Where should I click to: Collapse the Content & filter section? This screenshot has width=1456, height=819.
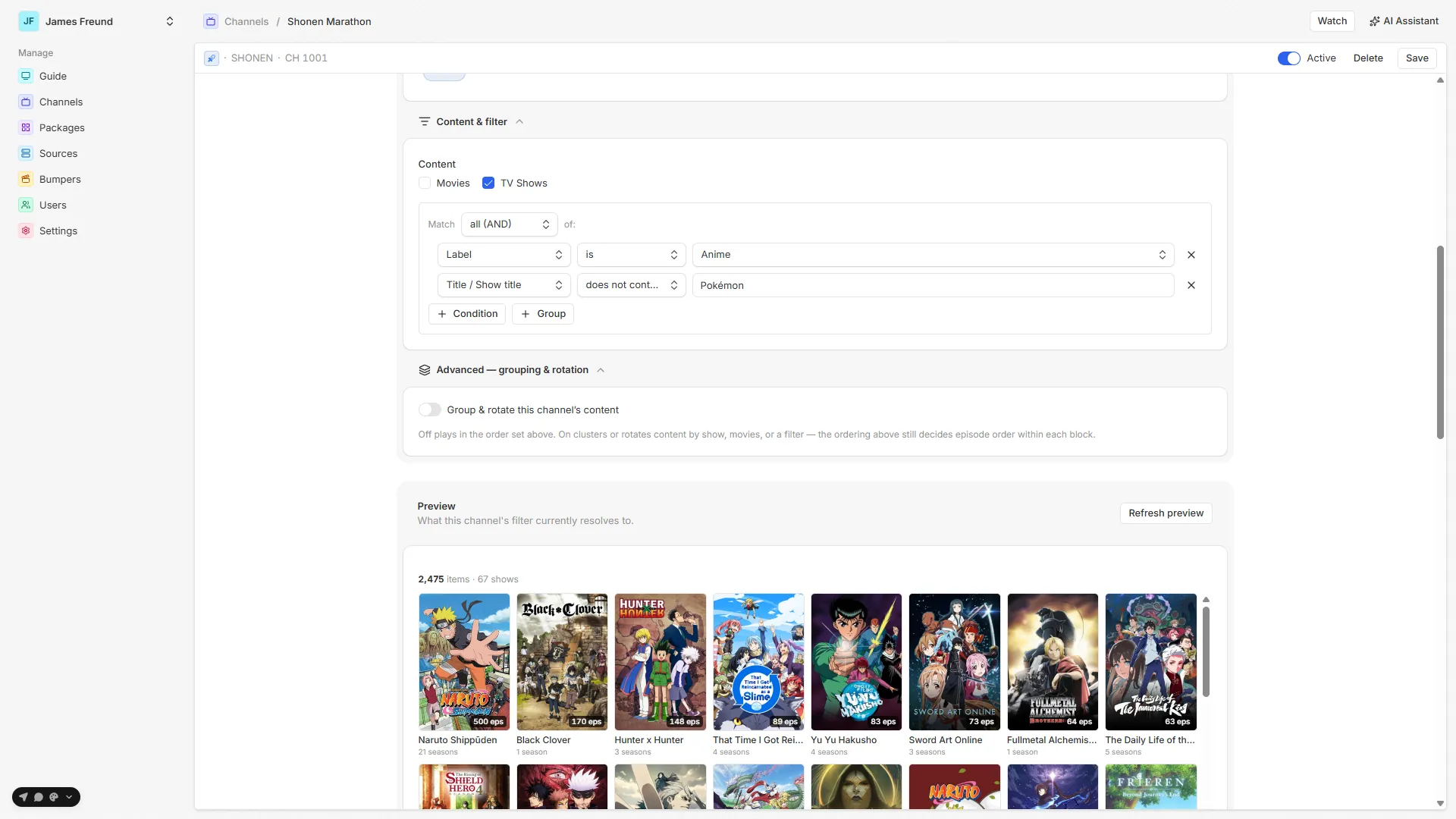pos(519,121)
